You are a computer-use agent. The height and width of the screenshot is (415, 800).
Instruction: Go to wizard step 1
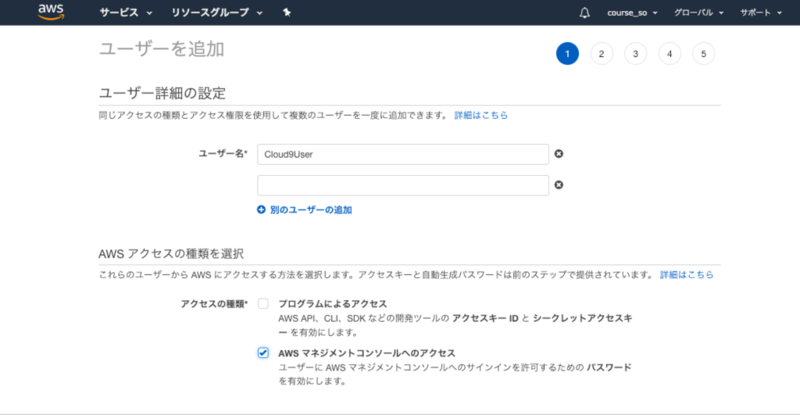[567, 54]
